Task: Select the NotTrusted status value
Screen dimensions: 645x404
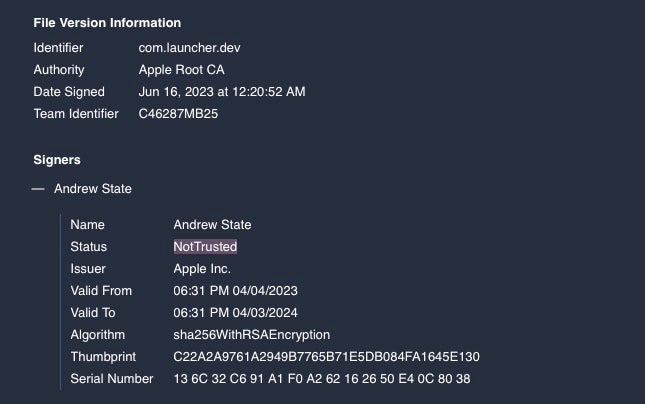Action: pos(205,247)
